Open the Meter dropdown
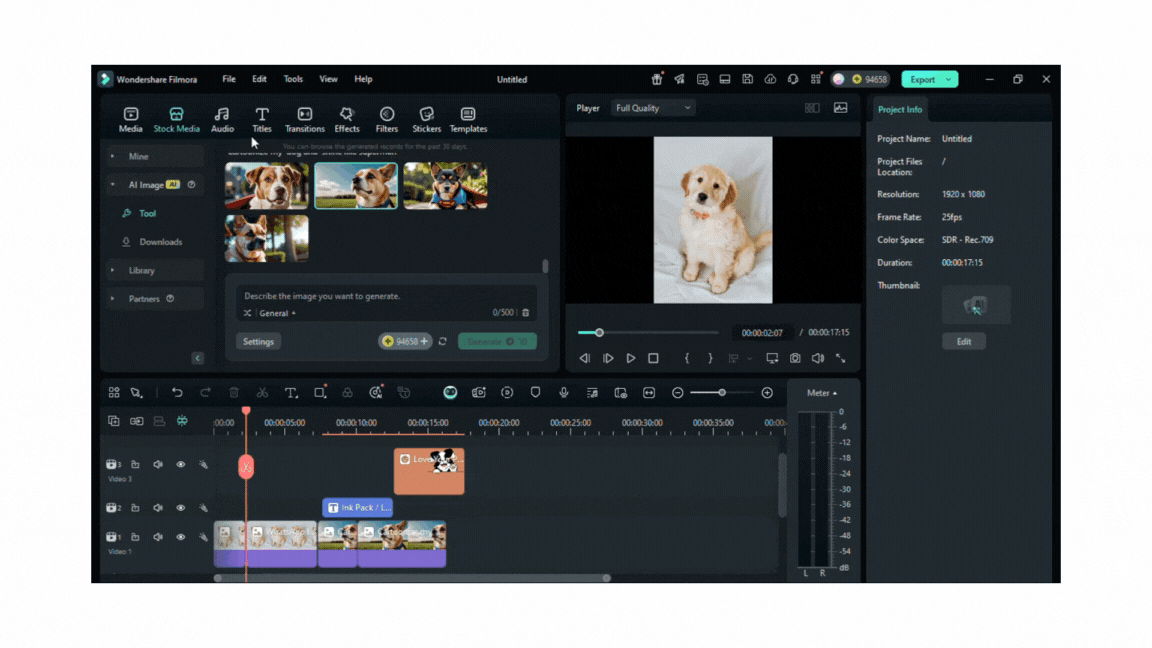1152x648 pixels. tap(821, 393)
